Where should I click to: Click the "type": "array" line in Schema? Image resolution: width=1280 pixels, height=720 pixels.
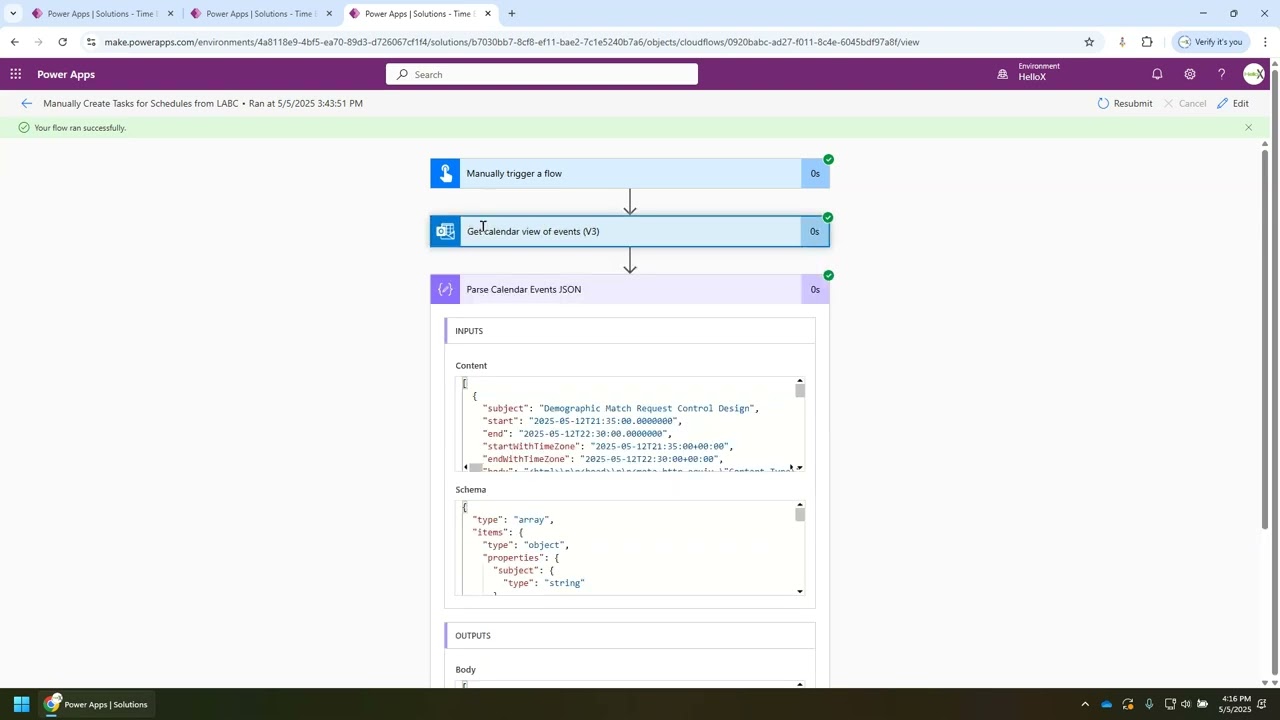pyautogui.click(x=512, y=519)
